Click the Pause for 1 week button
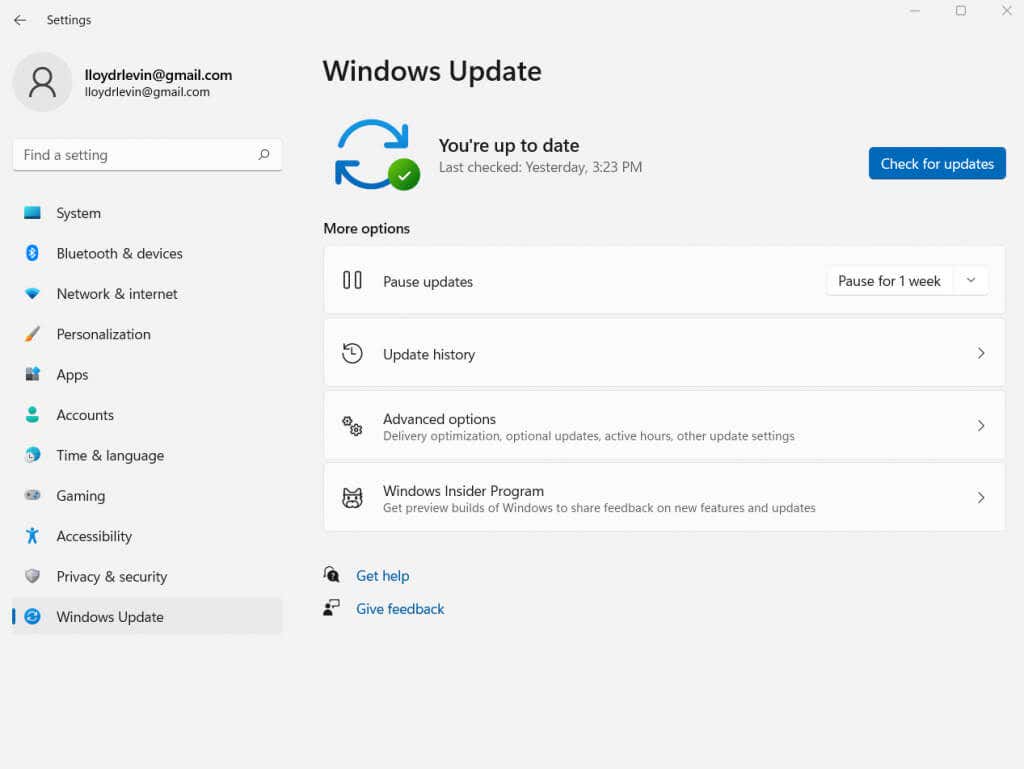 point(889,281)
